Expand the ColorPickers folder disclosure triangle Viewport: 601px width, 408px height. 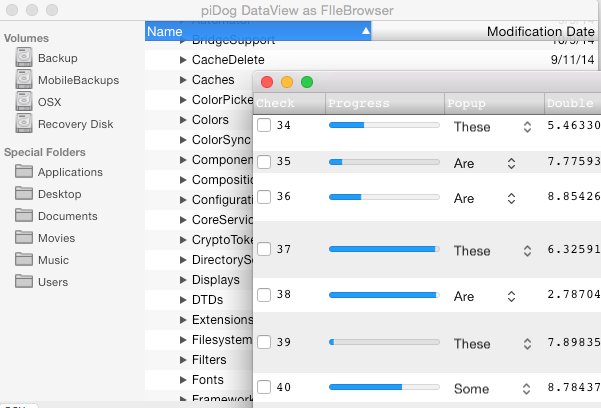point(183,100)
